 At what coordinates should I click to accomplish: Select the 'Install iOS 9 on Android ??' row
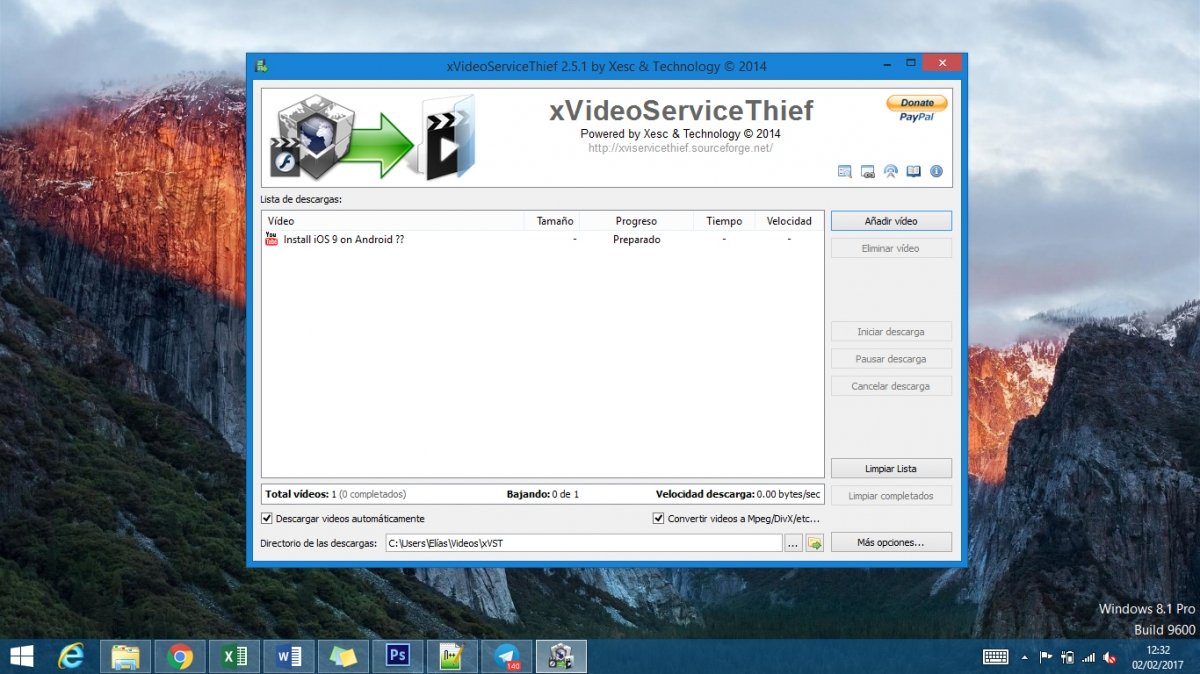click(543, 240)
